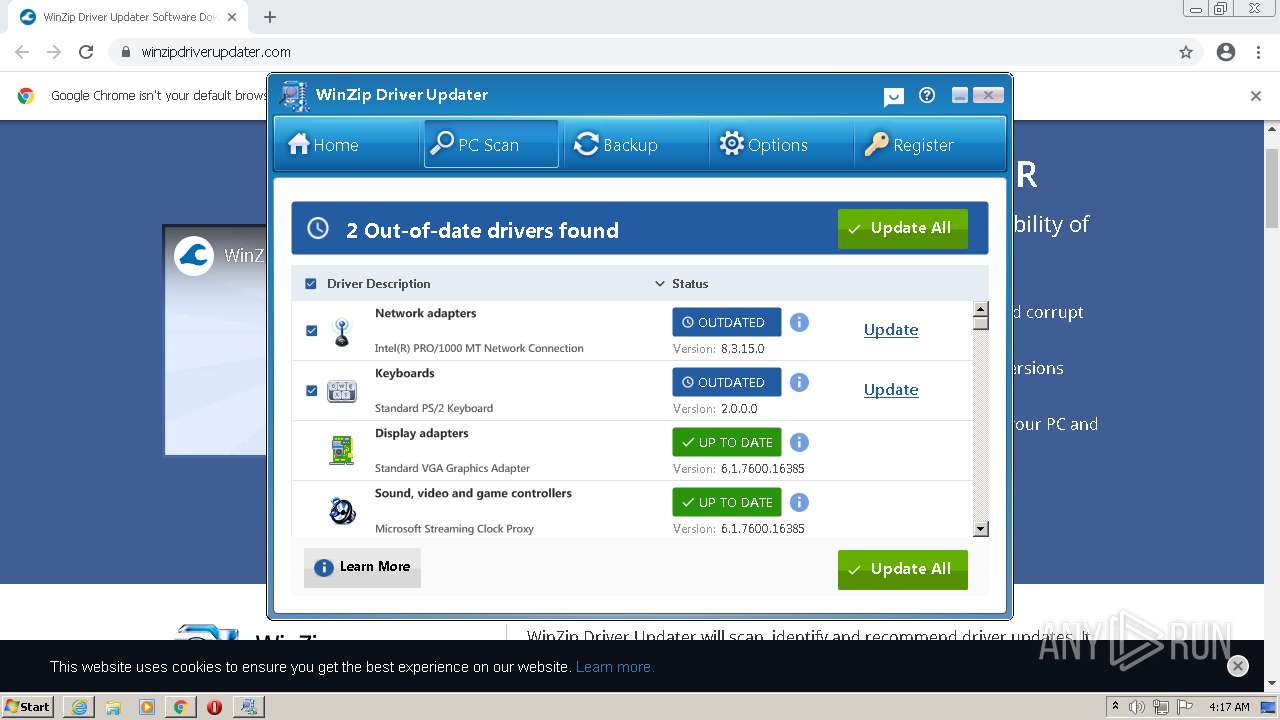This screenshot has width=1280, height=720.
Task: Click the WinZip Driver Updater title bar logo
Action: [294, 96]
